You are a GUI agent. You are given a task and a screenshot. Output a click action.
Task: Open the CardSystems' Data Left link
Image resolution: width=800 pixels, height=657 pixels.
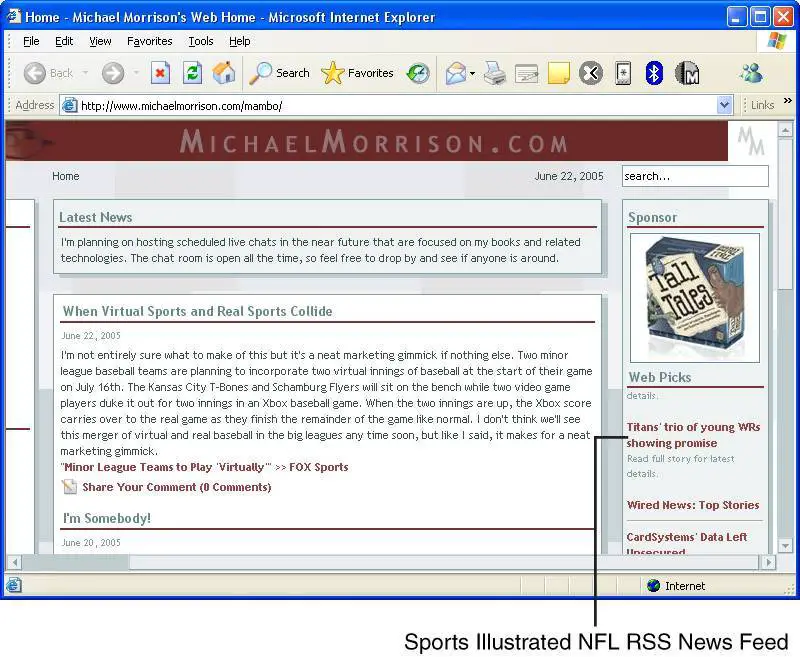click(687, 544)
